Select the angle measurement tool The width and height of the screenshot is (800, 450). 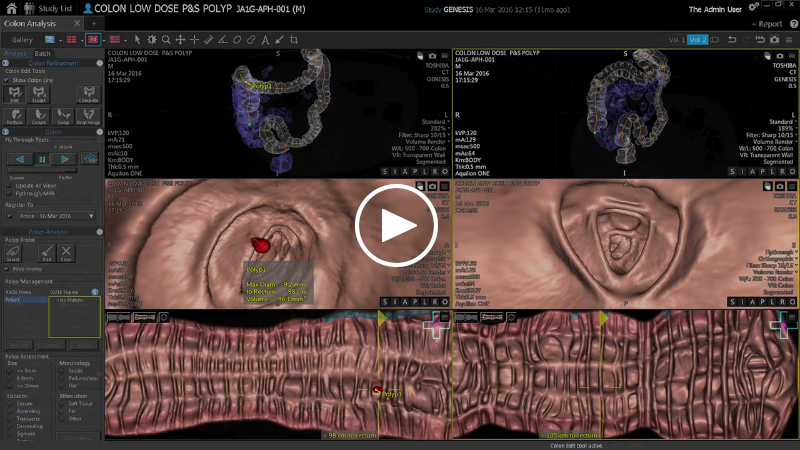pos(223,40)
